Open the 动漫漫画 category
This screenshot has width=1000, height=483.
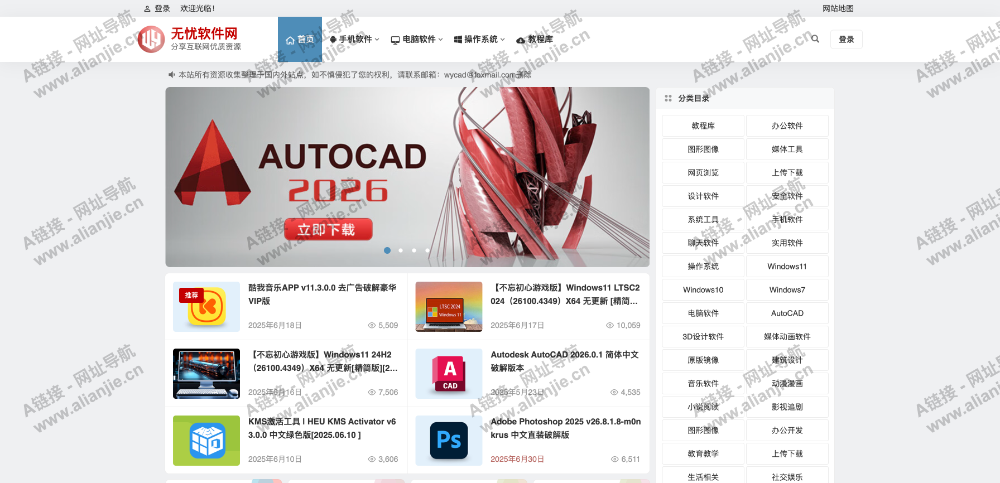(x=787, y=383)
